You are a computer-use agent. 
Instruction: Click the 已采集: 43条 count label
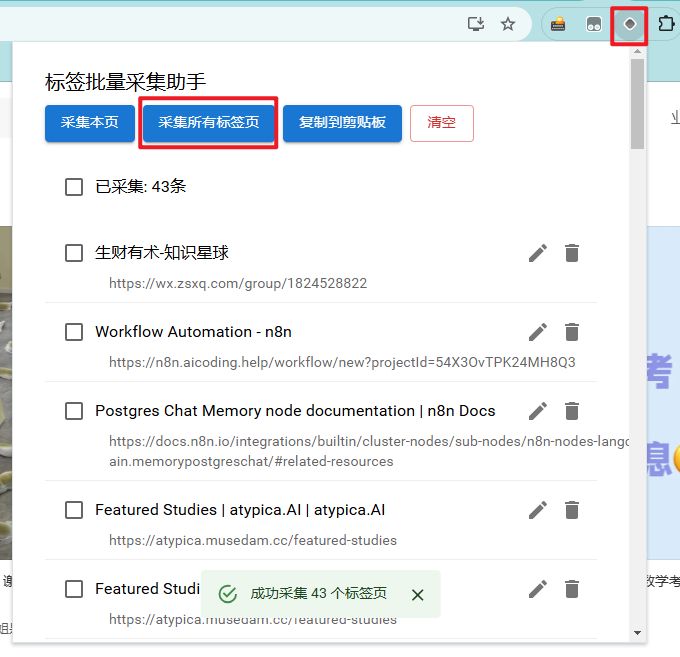pyautogui.click(x=141, y=187)
